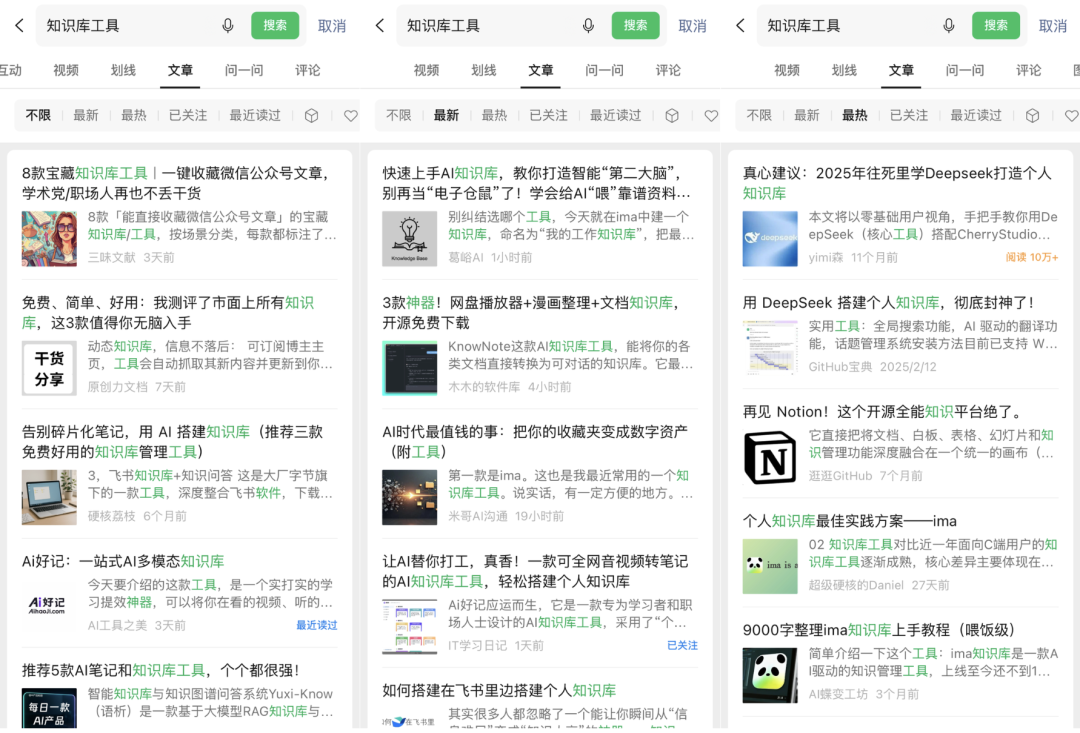Tap the microphone icon in the right search bar
Image resolution: width=1080 pixels, height=733 pixels.
[x=948, y=26]
